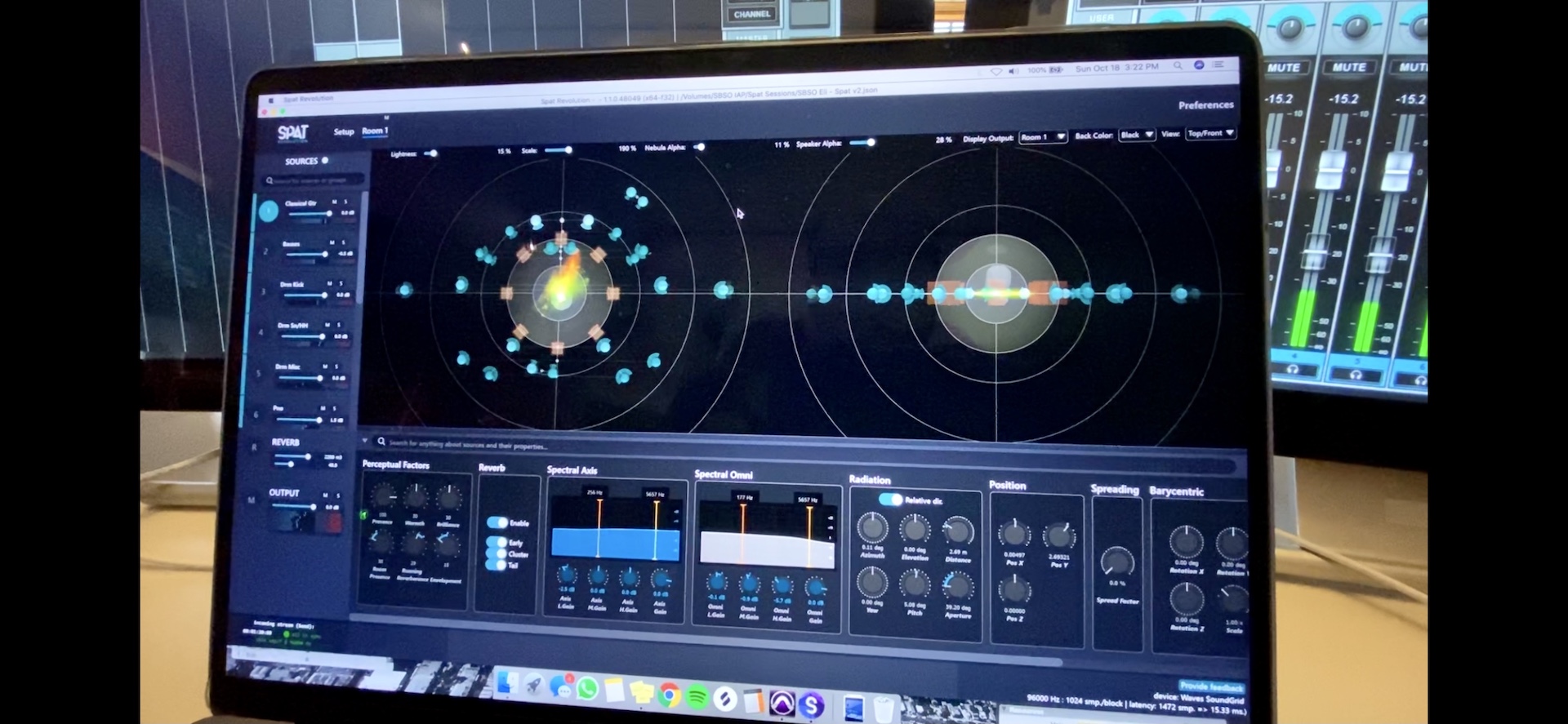The width and height of the screenshot is (1568, 724).
Task: Toggle the reverb Enable switch
Action: [x=497, y=522]
